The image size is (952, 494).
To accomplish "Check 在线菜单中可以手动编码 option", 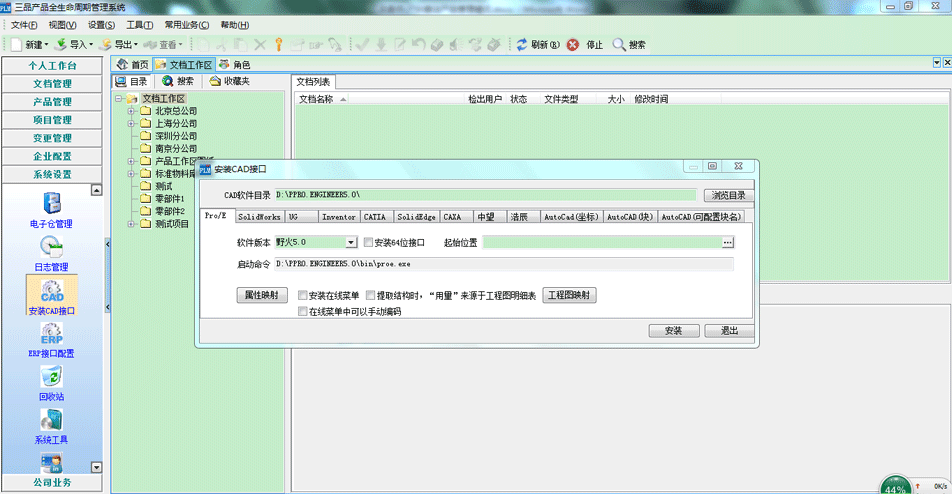I will pyautogui.click(x=303, y=312).
